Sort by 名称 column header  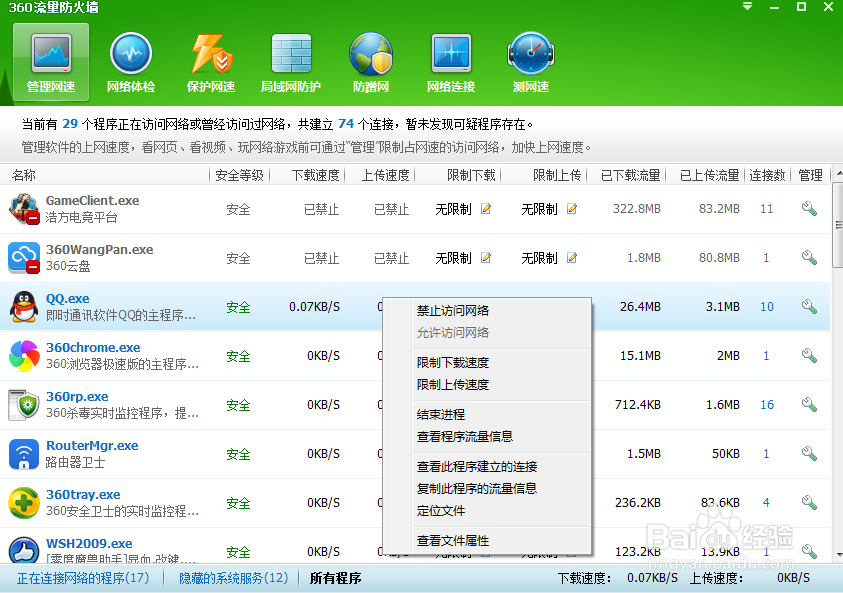[24, 175]
